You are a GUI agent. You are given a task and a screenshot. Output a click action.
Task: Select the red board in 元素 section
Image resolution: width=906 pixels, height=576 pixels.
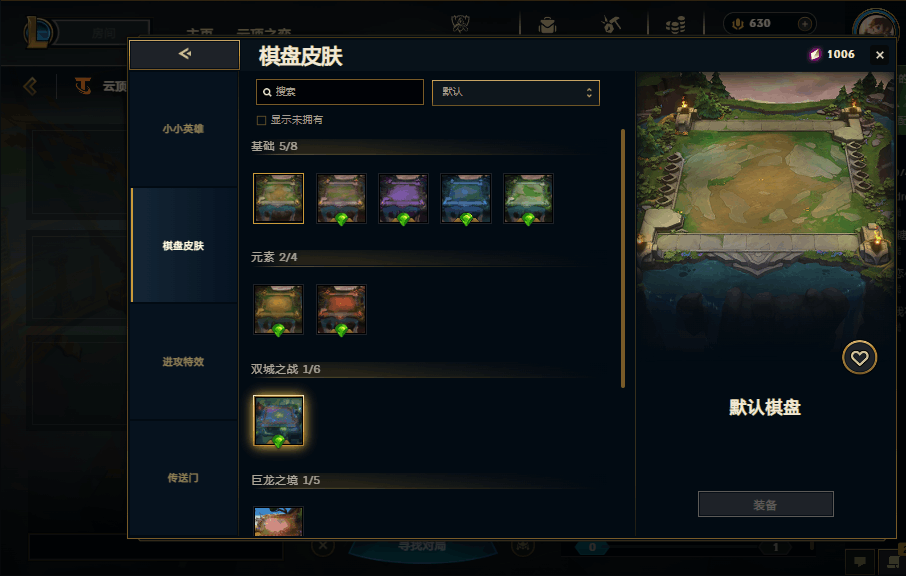[x=341, y=309]
